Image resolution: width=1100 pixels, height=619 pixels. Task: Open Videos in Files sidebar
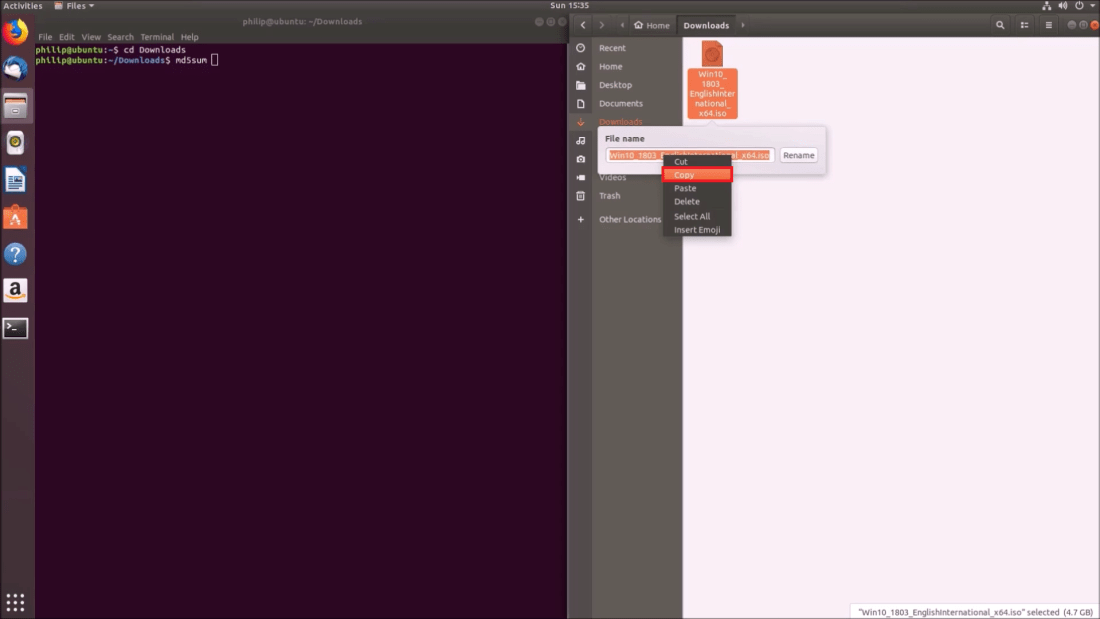click(x=612, y=178)
